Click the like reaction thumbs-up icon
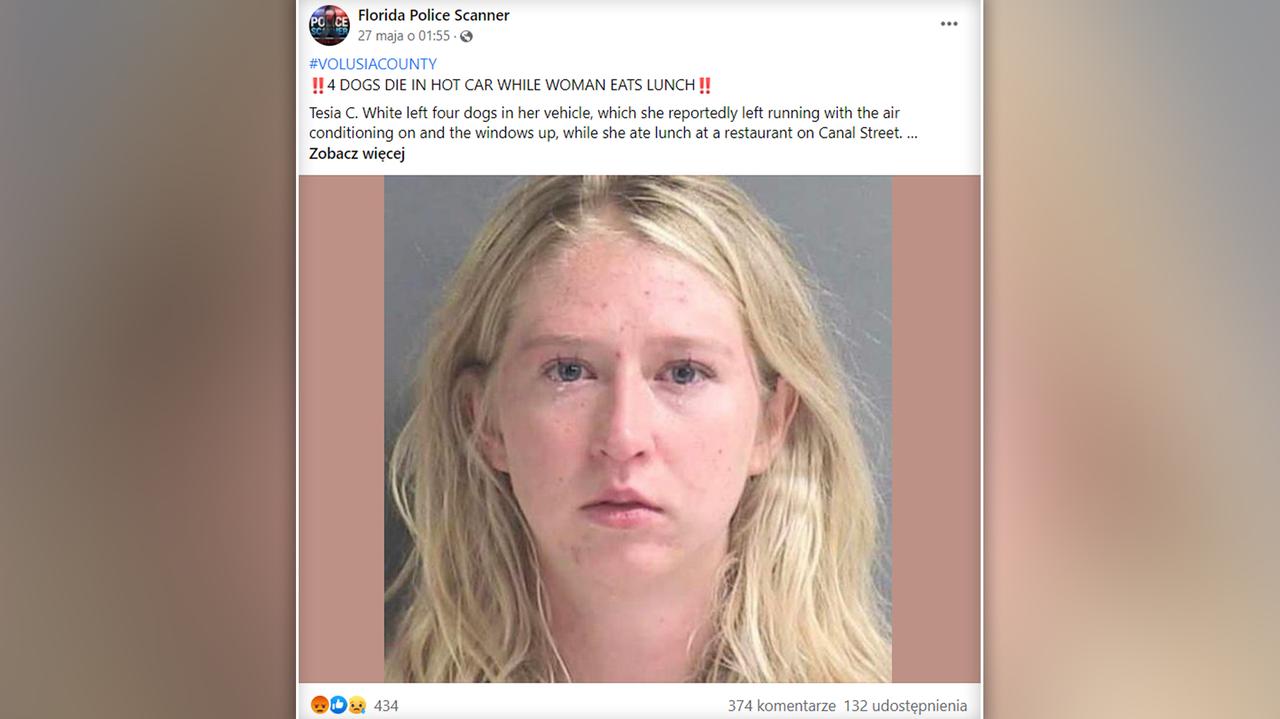 pos(338,705)
